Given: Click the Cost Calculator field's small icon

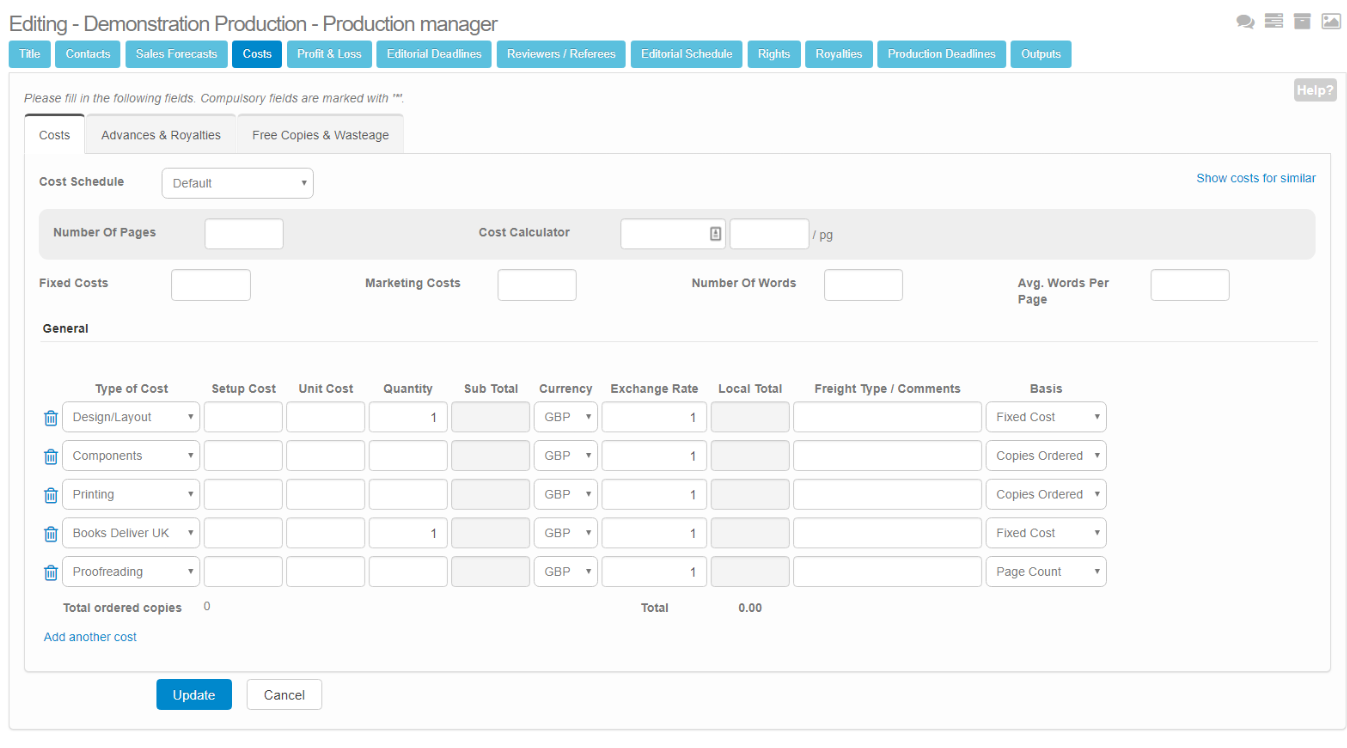Looking at the screenshot, I should (x=715, y=234).
